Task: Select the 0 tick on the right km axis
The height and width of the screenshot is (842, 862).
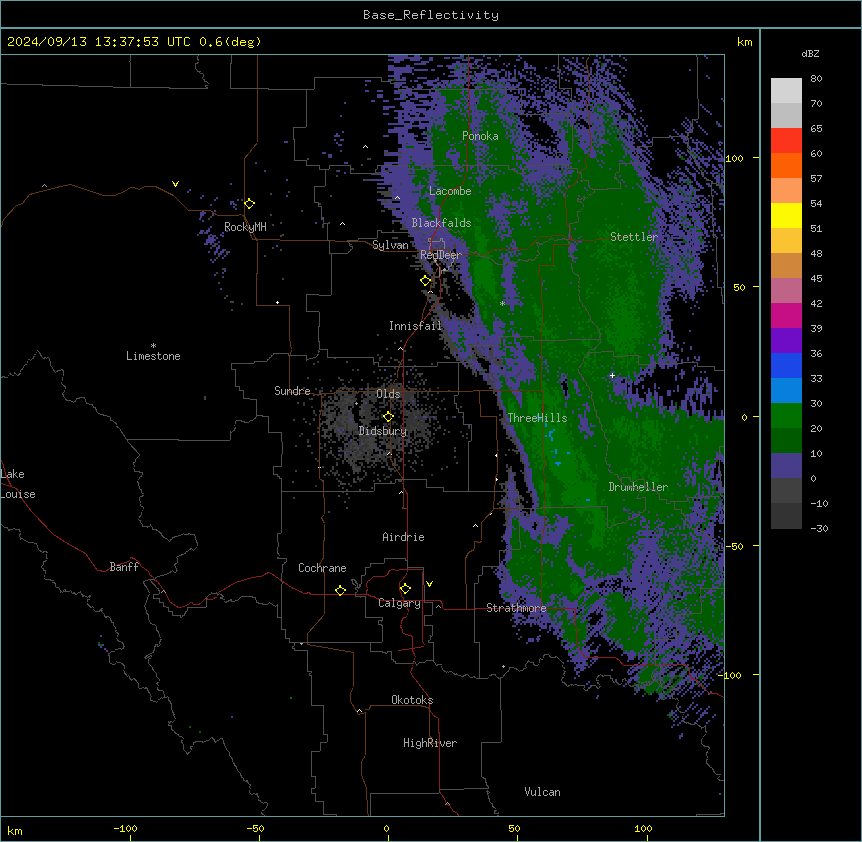Action: [744, 418]
